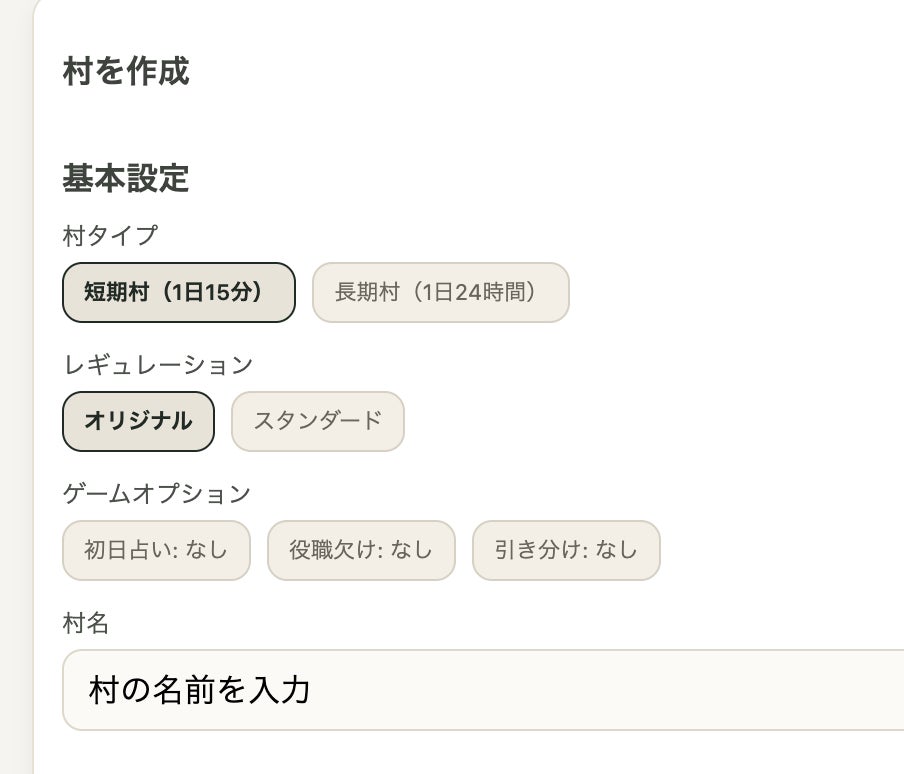Viewport: 904px width, 774px height.
Task: Choose the 長期村（1日24時間） option
Action: click(441, 292)
